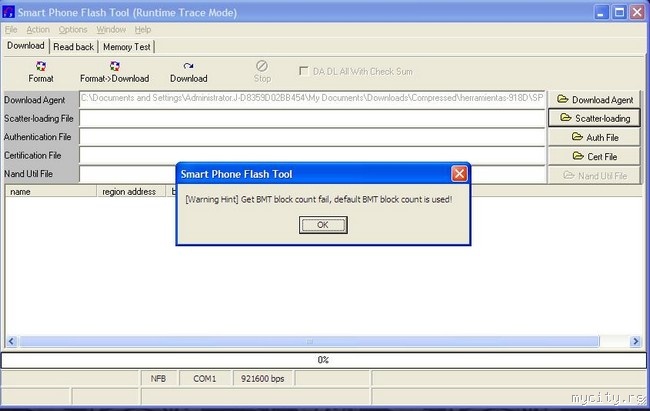
Task: Click the 921600 bps status entry
Action: [262, 379]
